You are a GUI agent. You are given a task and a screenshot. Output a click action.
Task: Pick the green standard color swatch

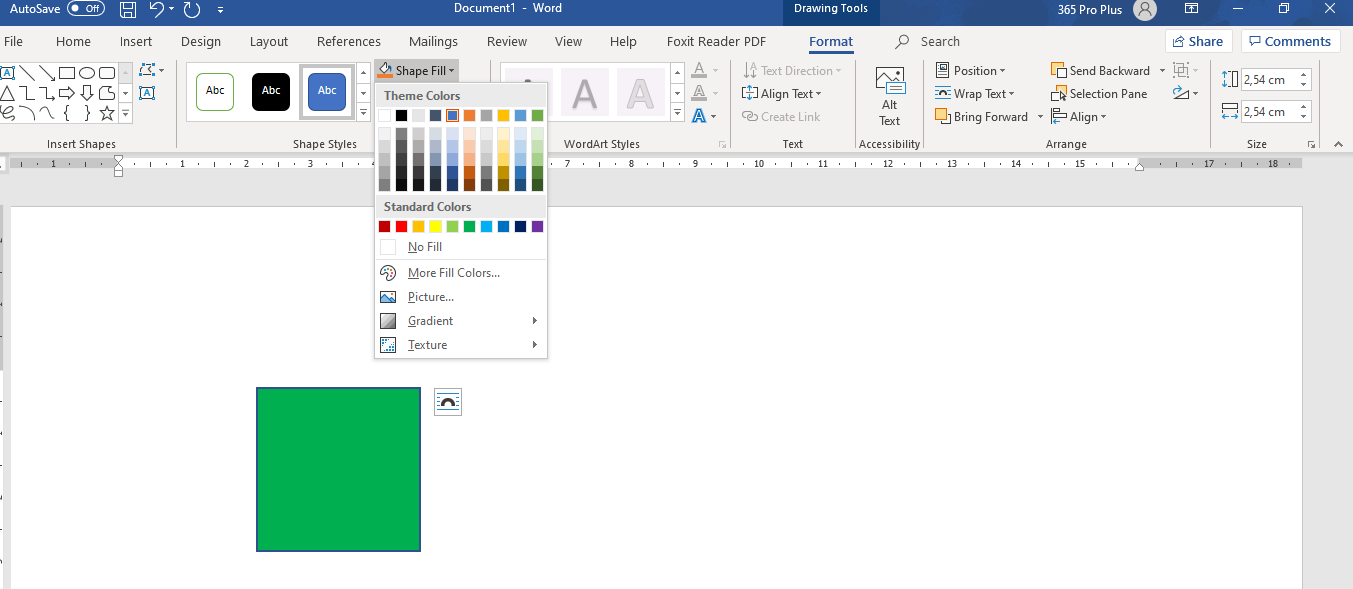[469, 226]
